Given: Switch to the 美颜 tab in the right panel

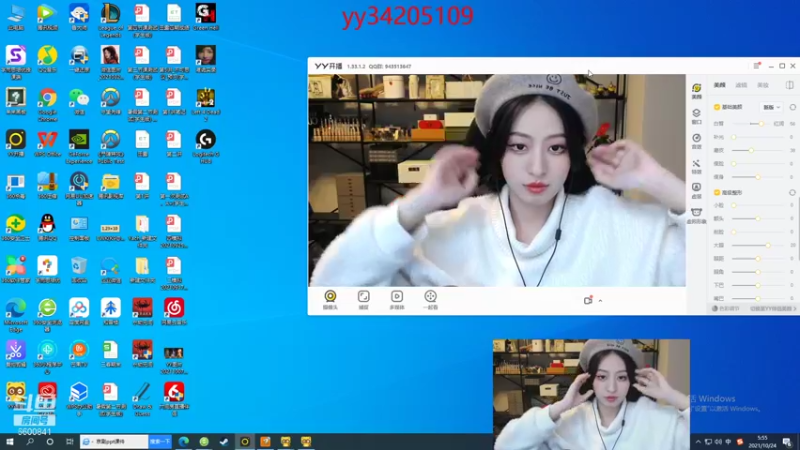Looking at the screenshot, I should pyautogui.click(x=719, y=85).
